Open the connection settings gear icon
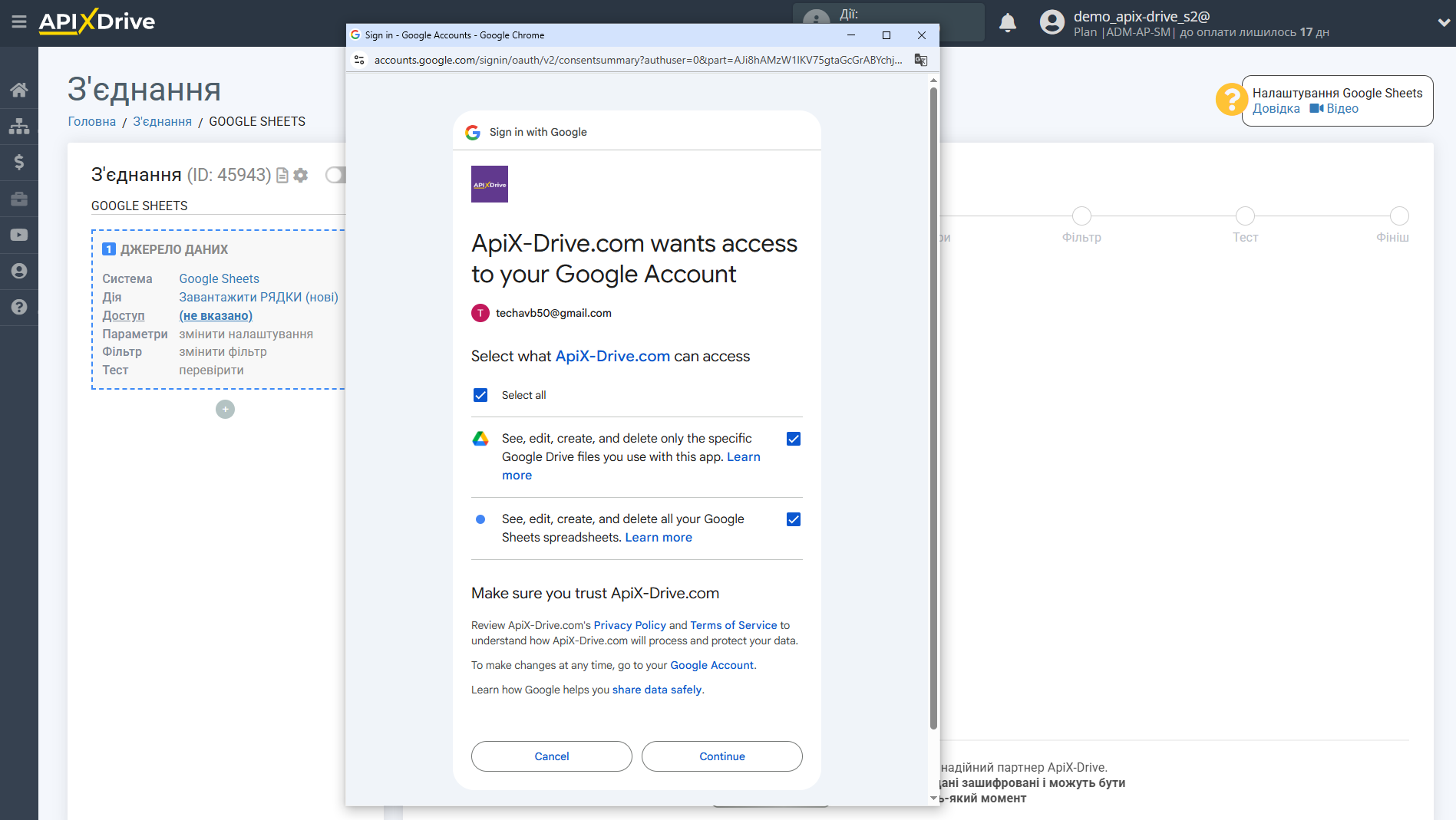1456x820 pixels. point(301,176)
